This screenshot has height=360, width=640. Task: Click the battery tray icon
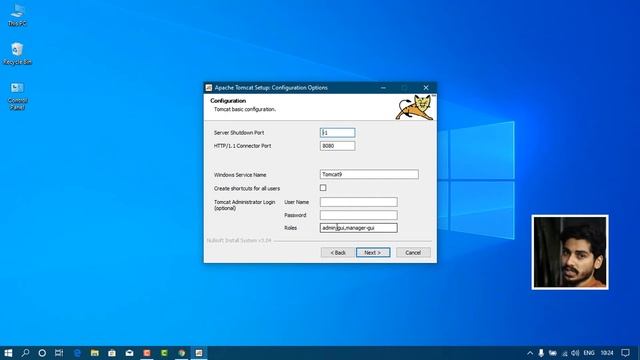pos(553,353)
